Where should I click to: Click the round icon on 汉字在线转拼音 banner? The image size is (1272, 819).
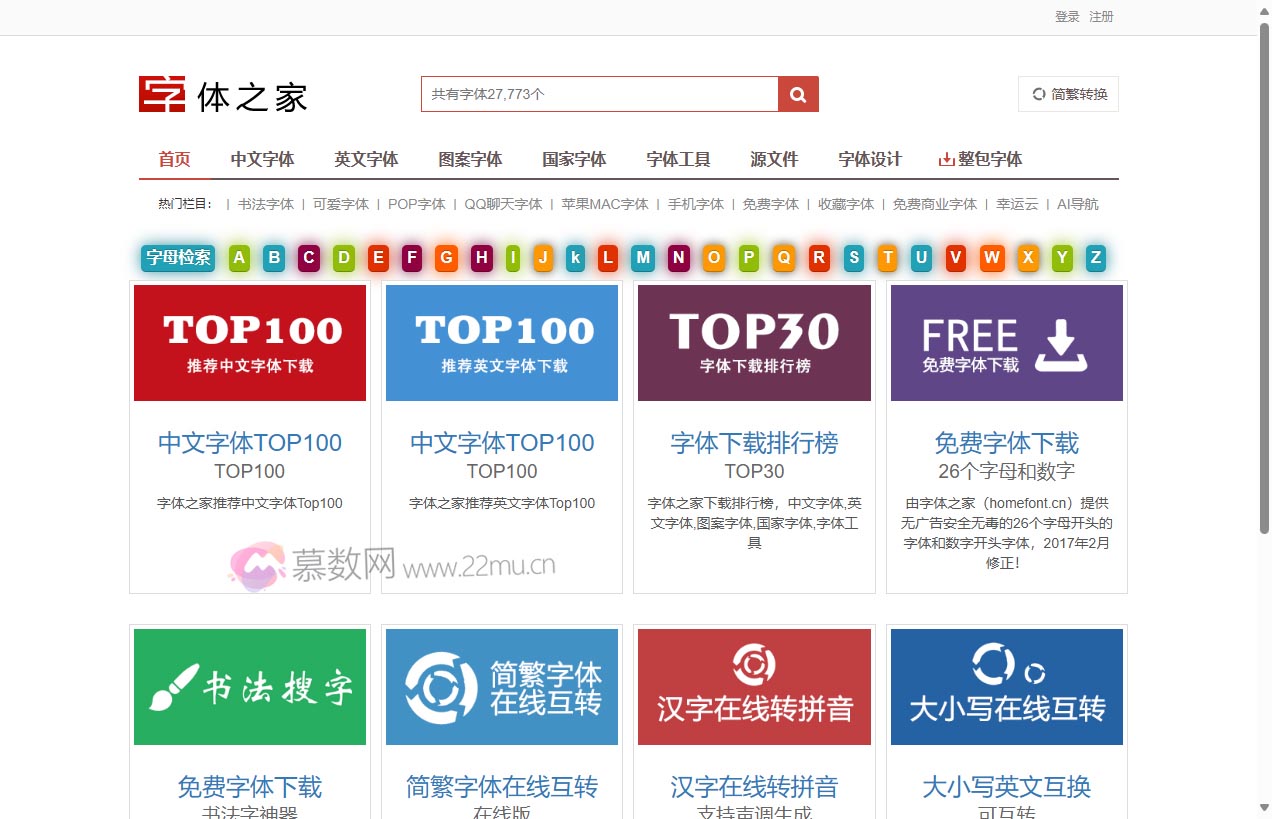(x=755, y=666)
